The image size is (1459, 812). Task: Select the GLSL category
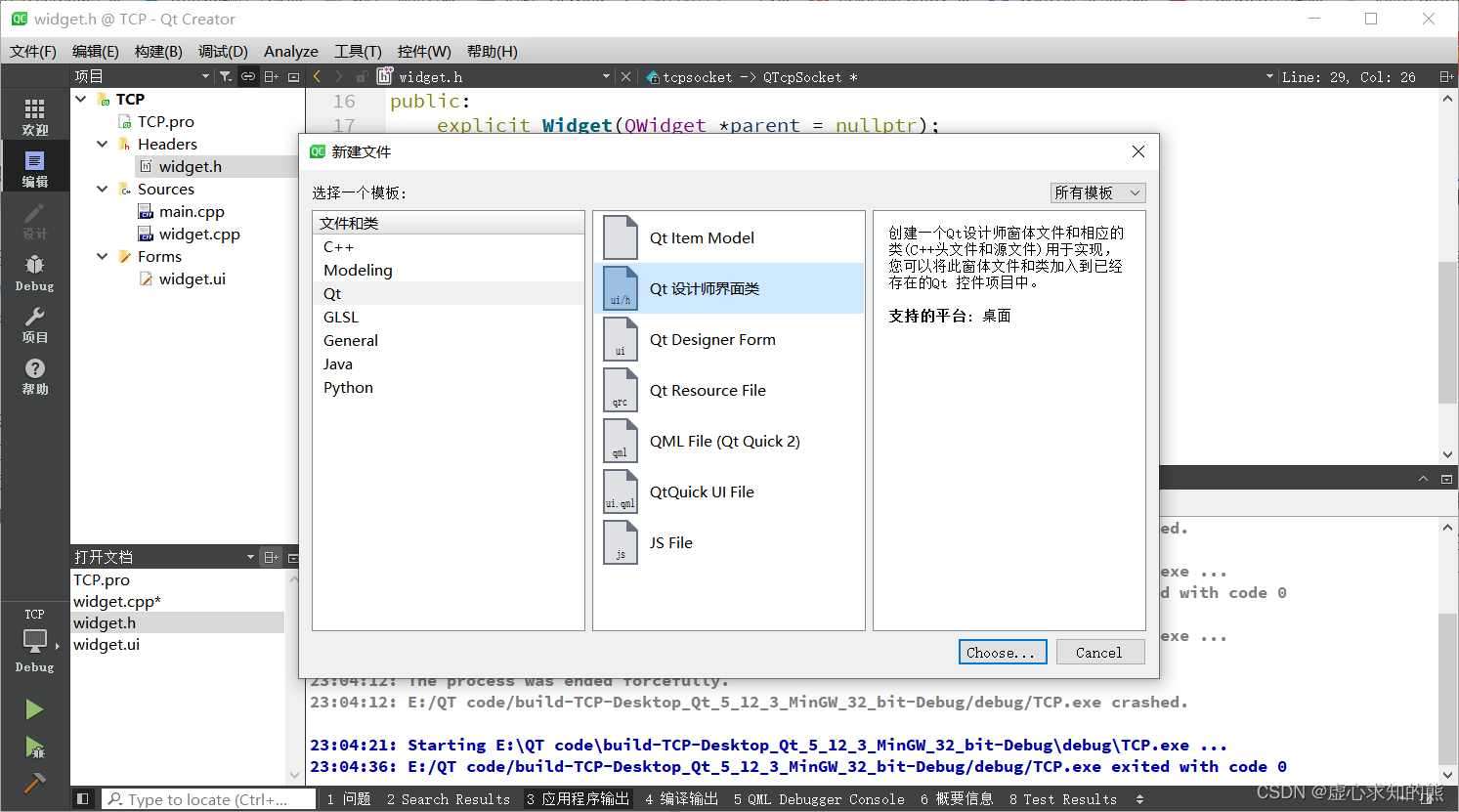pyautogui.click(x=449, y=317)
